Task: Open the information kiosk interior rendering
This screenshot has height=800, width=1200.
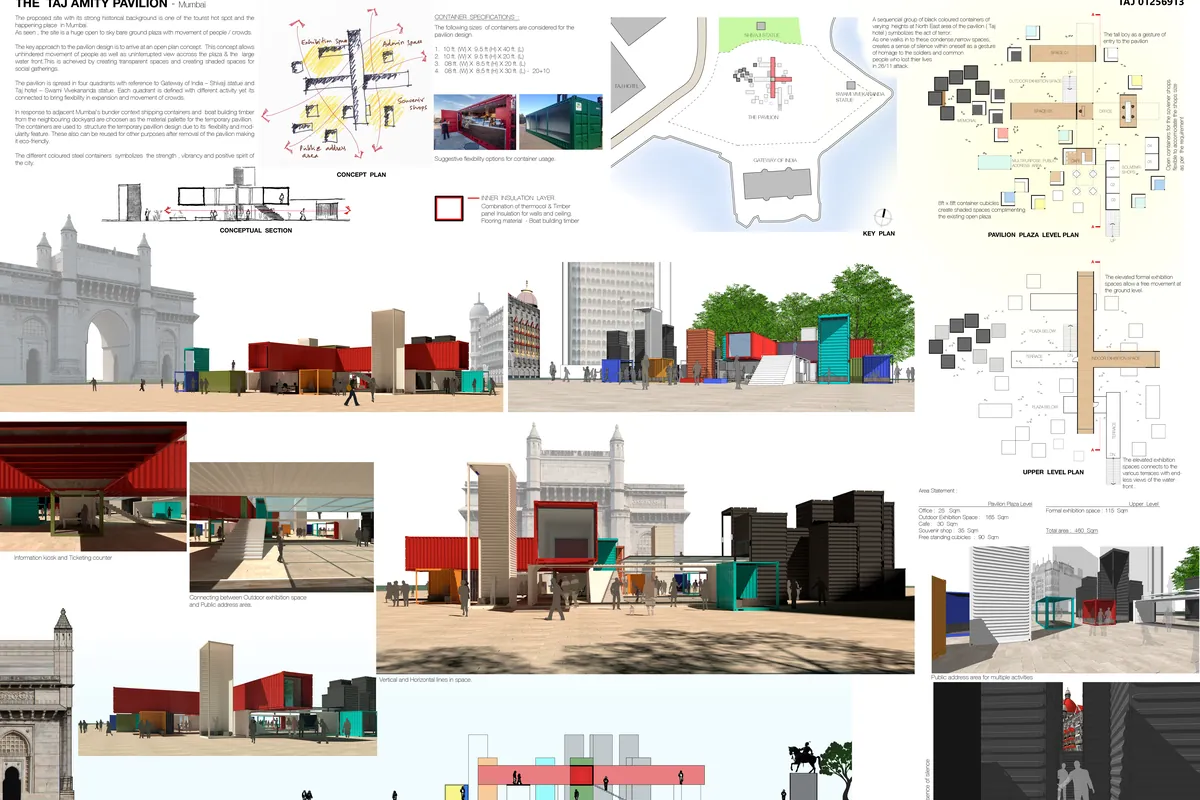Action: [93, 486]
